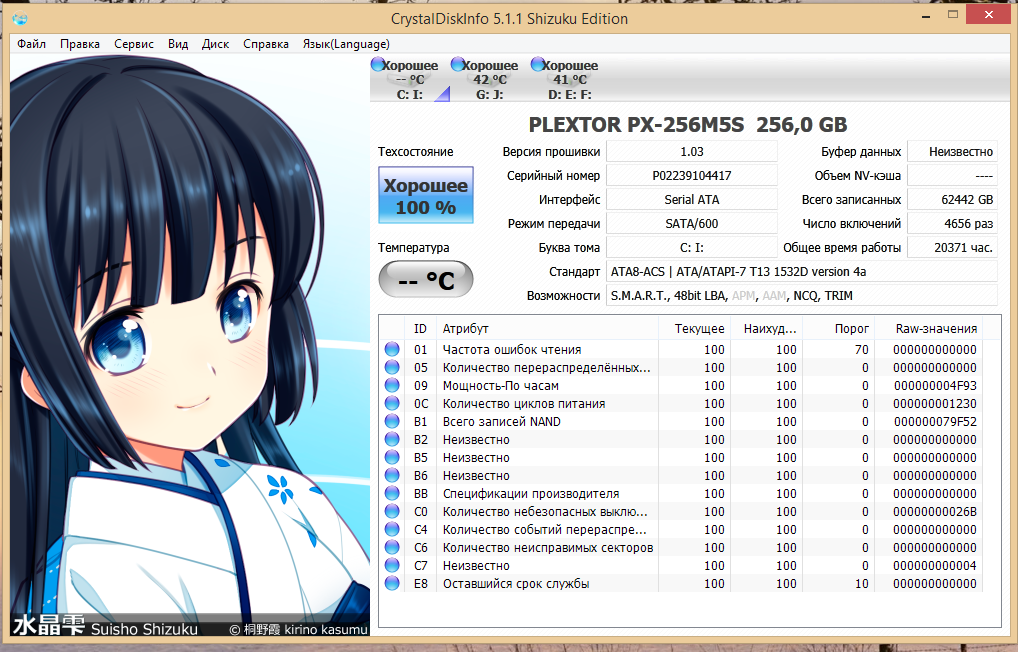Image resolution: width=1018 pixels, height=652 pixels.
Task: Select row Всего записей NAND
Action: coord(682,421)
